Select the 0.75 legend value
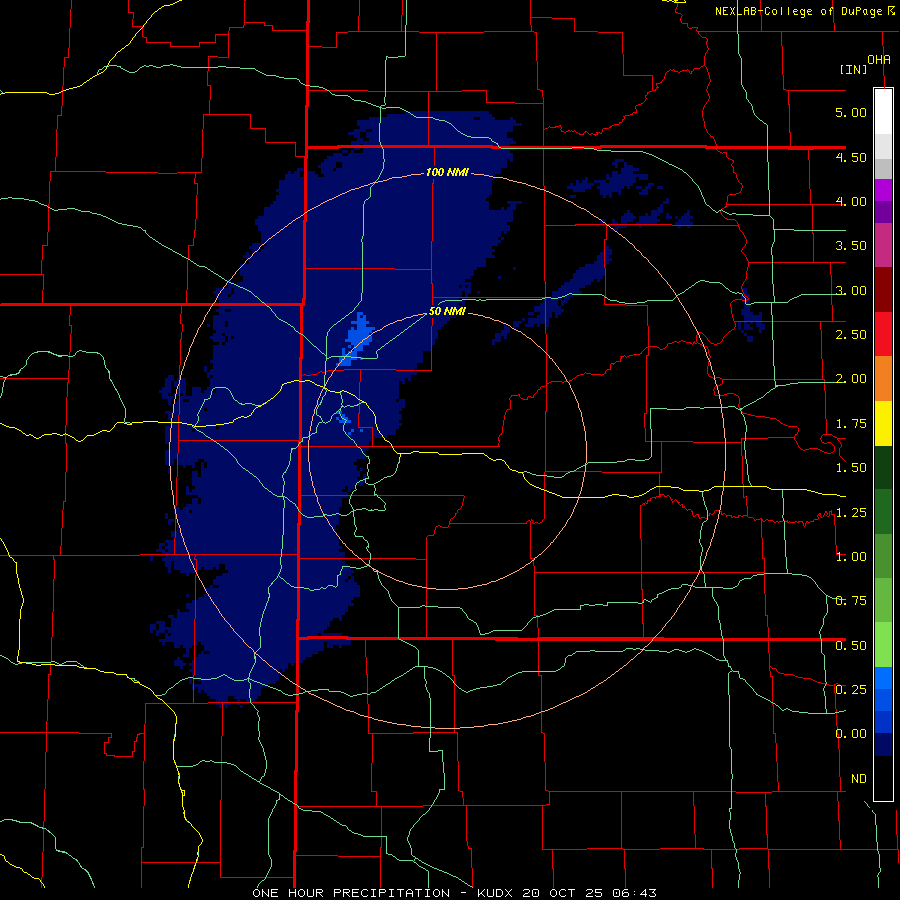The image size is (900, 900). [851, 601]
